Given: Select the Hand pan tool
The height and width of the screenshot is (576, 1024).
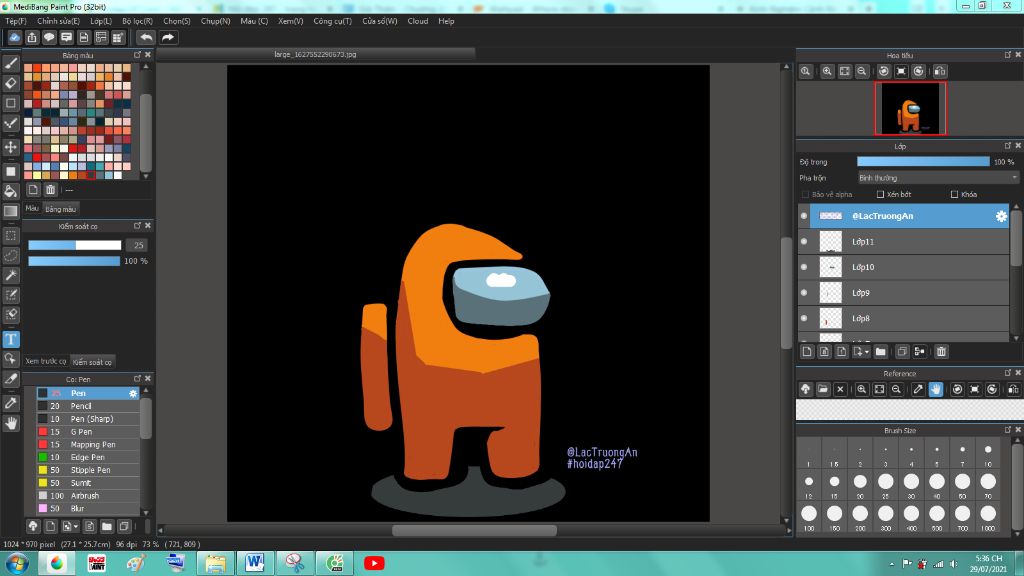Looking at the screenshot, I should (x=11, y=423).
